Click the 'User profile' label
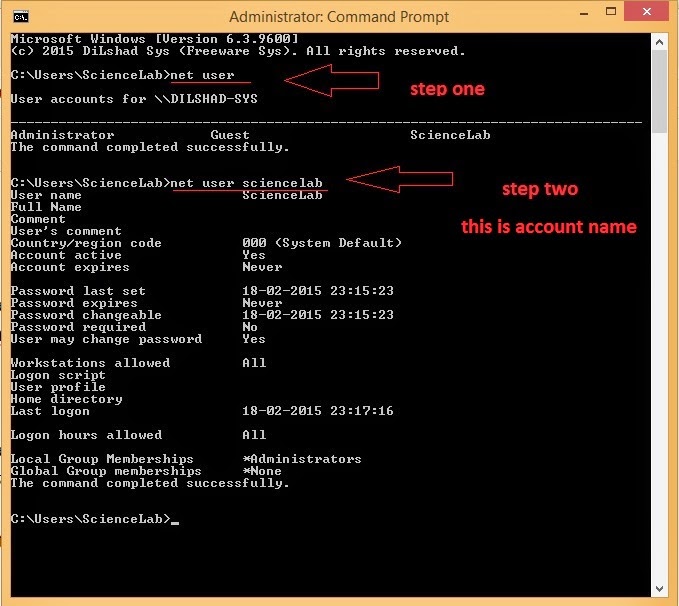Viewport: 679px width, 606px height. pos(58,387)
